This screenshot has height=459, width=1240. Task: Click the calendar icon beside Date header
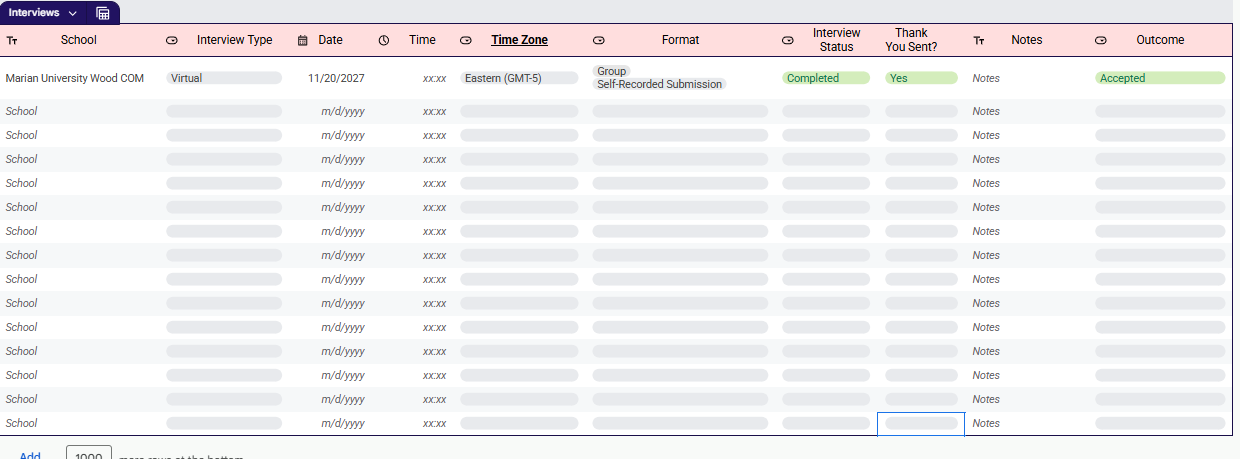pyautogui.click(x=303, y=41)
